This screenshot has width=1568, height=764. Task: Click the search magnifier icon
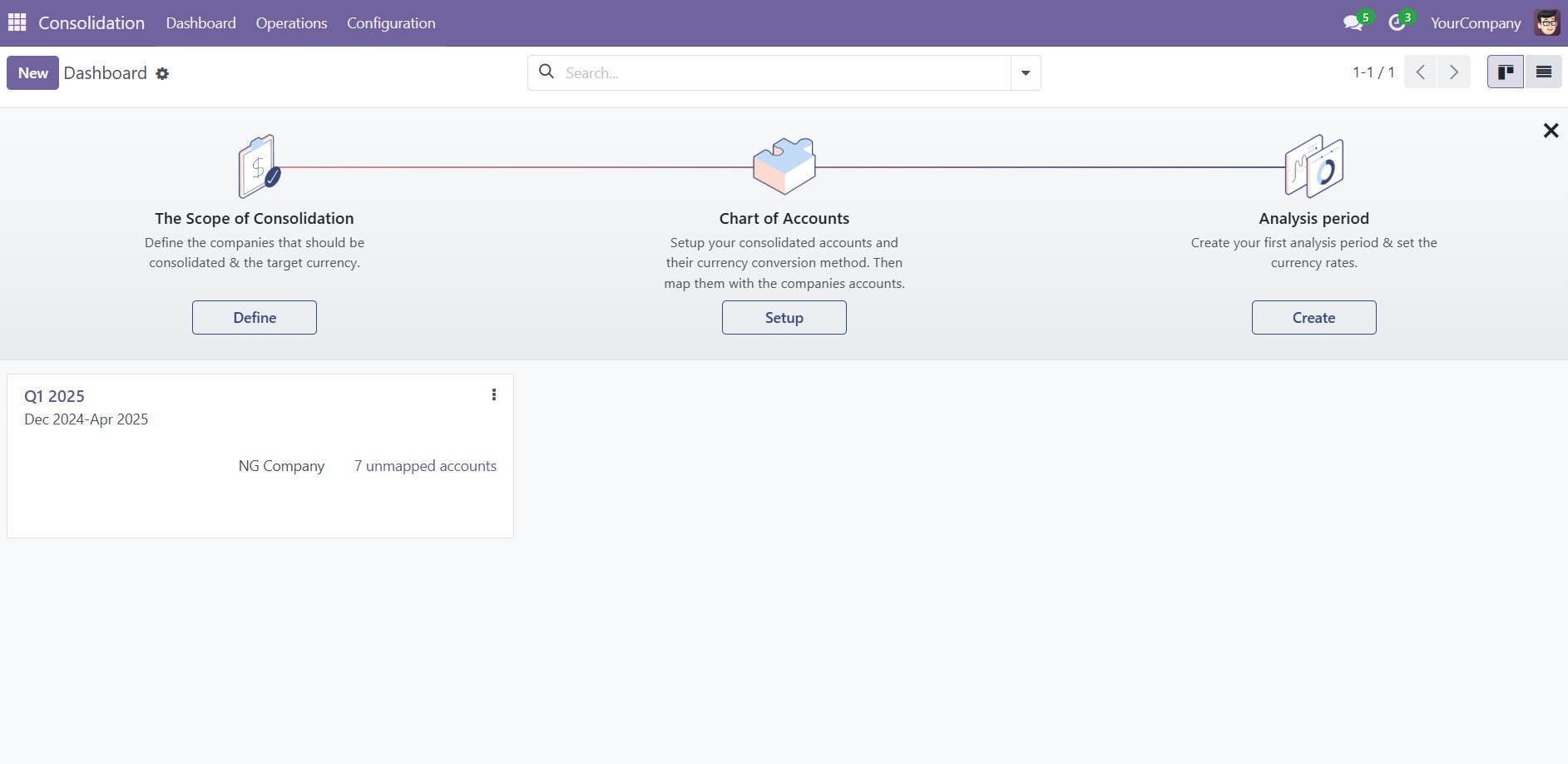(x=547, y=72)
